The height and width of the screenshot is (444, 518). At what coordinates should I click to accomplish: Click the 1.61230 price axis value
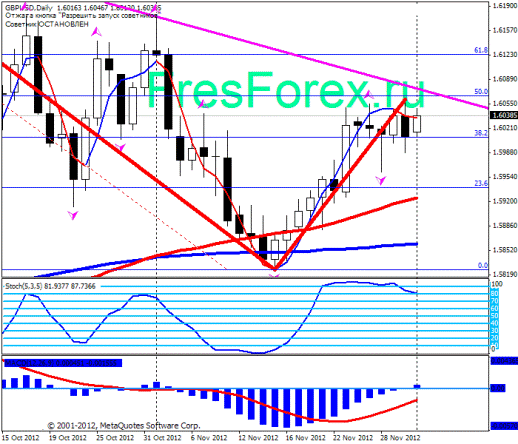pyautogui.click(x=505, y=54)
